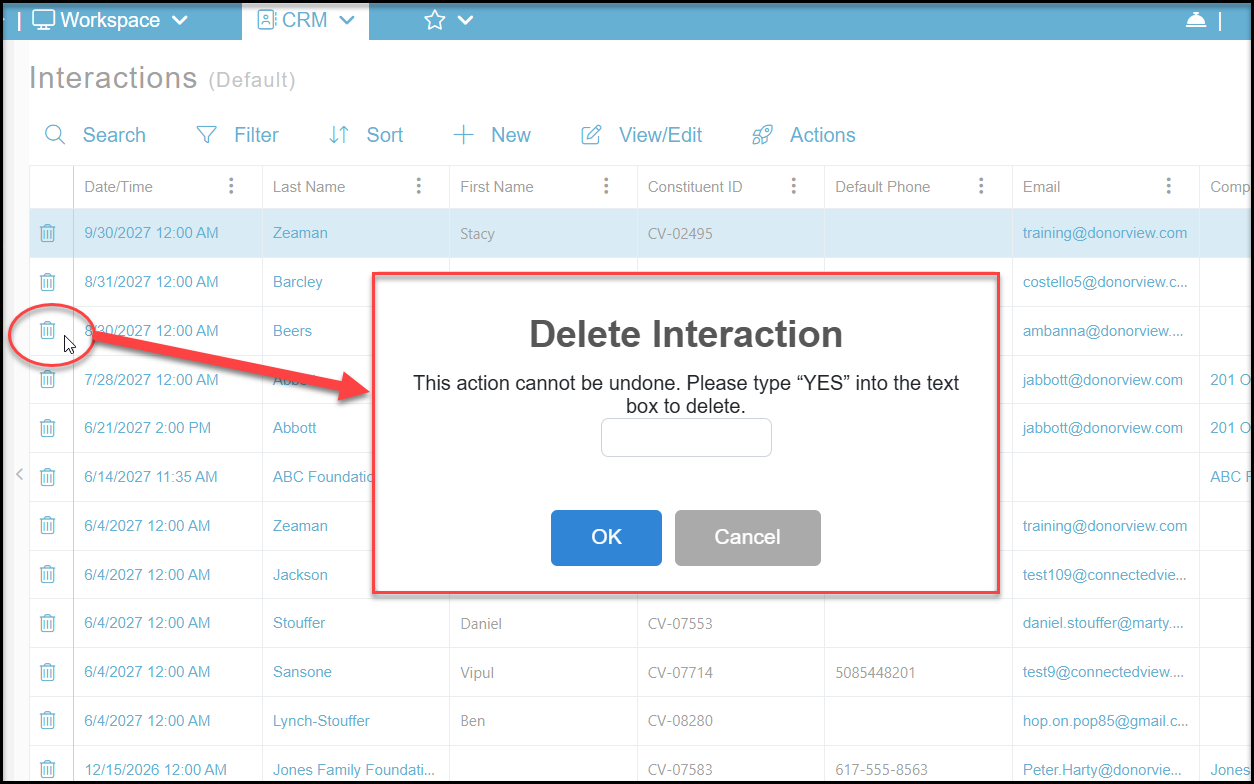This screenshot has width=1254, height=784.
Task: Click the Sort toolbar button
Action: pyautogui.click(x=366, y=135)
